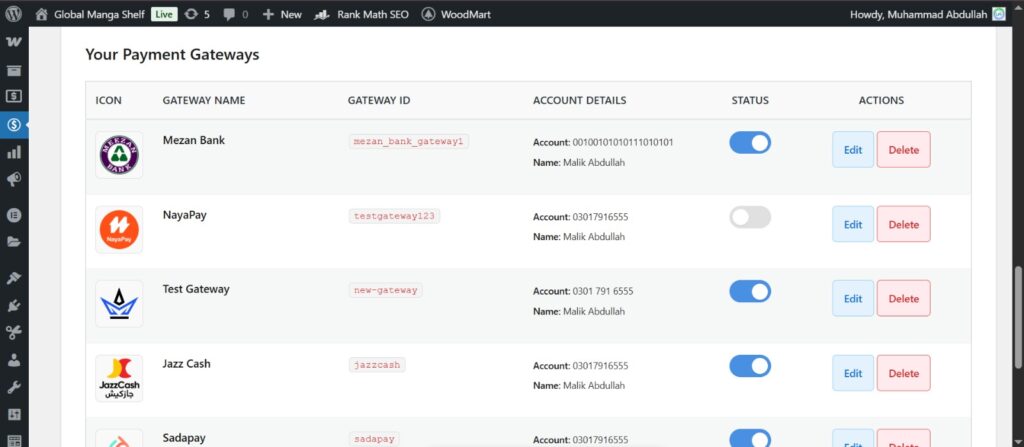
Task: Open the scissors sidebar icon
Action: coord(14,333)
